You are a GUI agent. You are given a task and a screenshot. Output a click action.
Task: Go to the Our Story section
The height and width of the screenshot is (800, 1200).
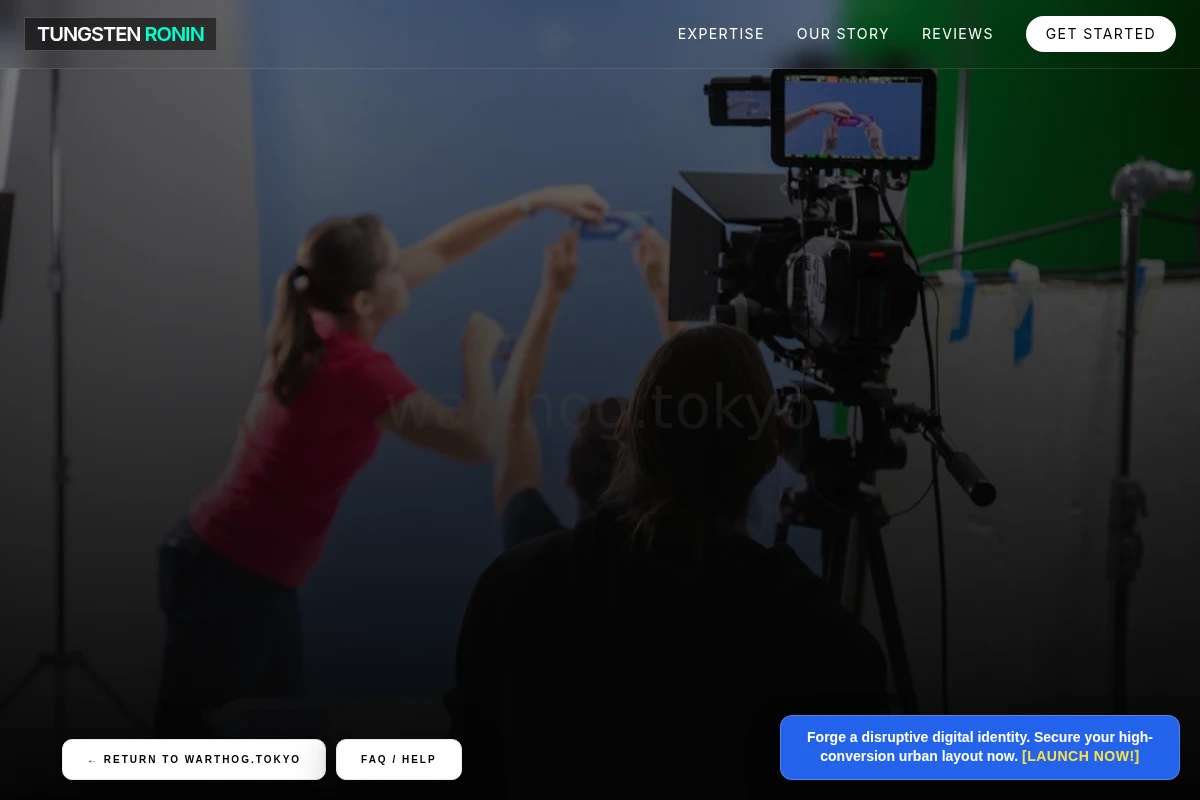pos(843,34)
